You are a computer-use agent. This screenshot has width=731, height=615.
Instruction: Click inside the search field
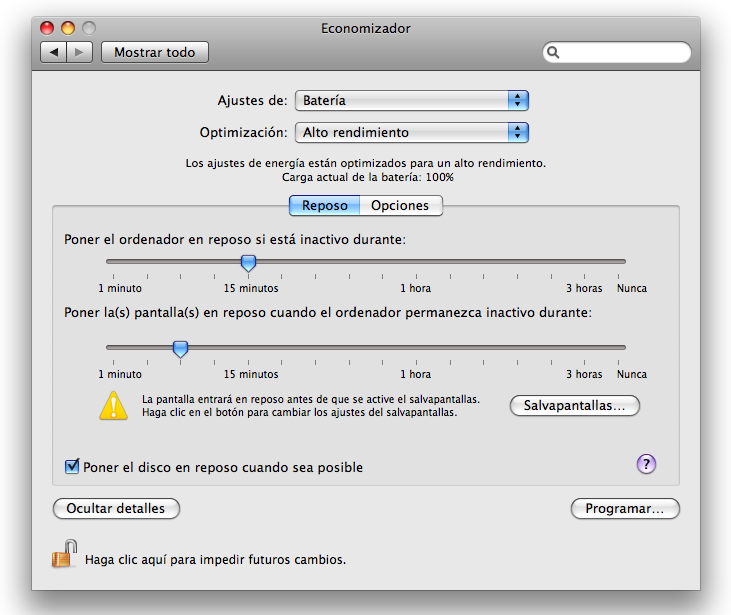click(622, 52)
